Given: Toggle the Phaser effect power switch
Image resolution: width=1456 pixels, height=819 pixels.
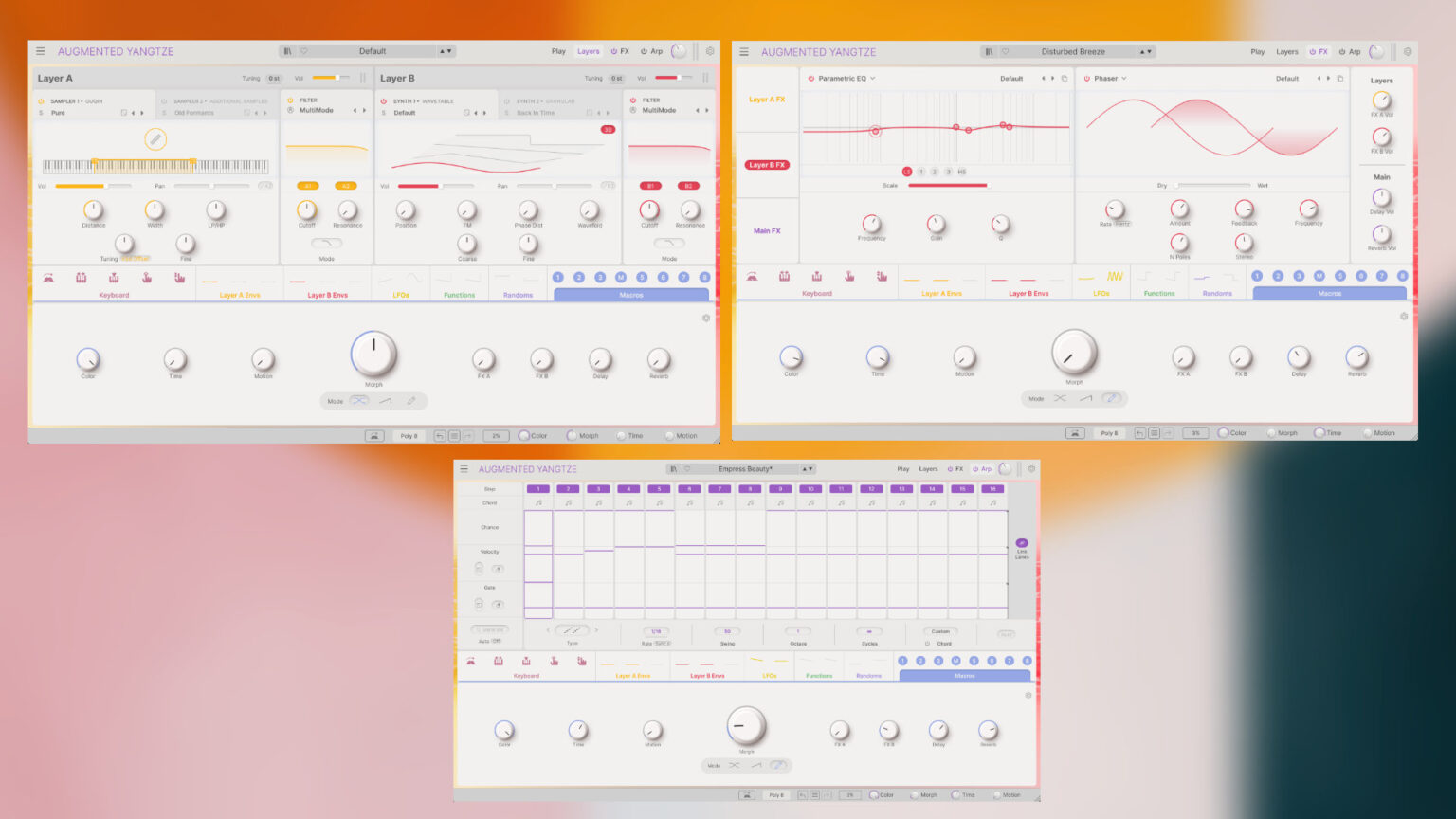Looking at the screenshot, I should coord(1086,78).
